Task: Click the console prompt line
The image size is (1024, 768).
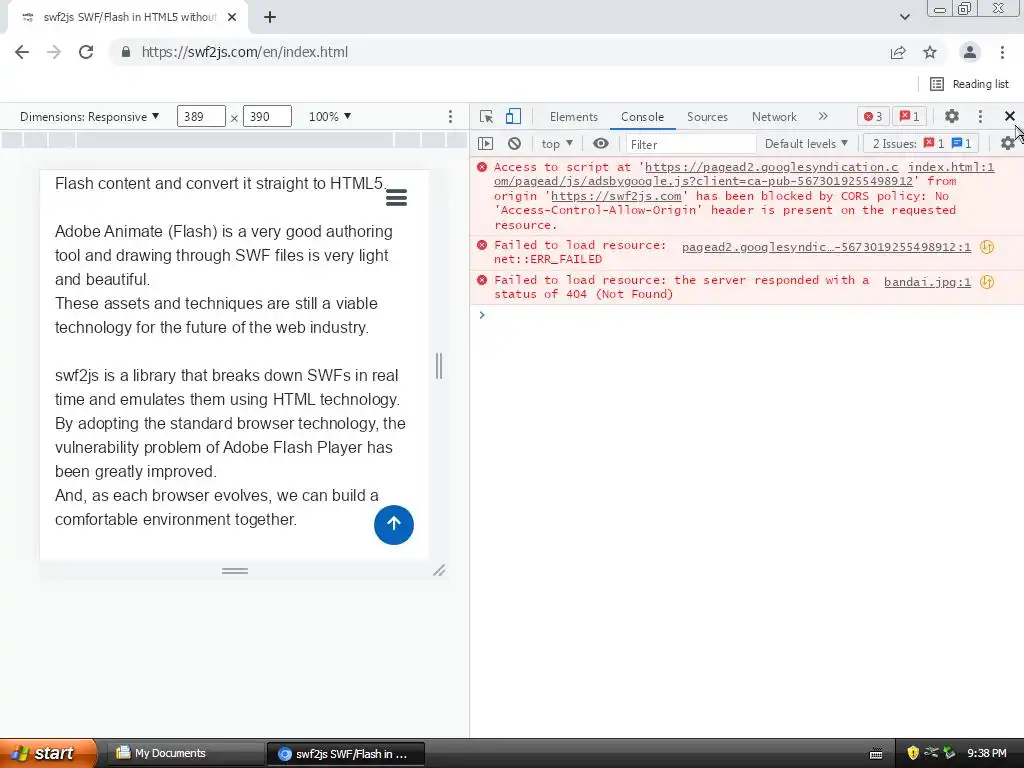Action: pos(746,315)
